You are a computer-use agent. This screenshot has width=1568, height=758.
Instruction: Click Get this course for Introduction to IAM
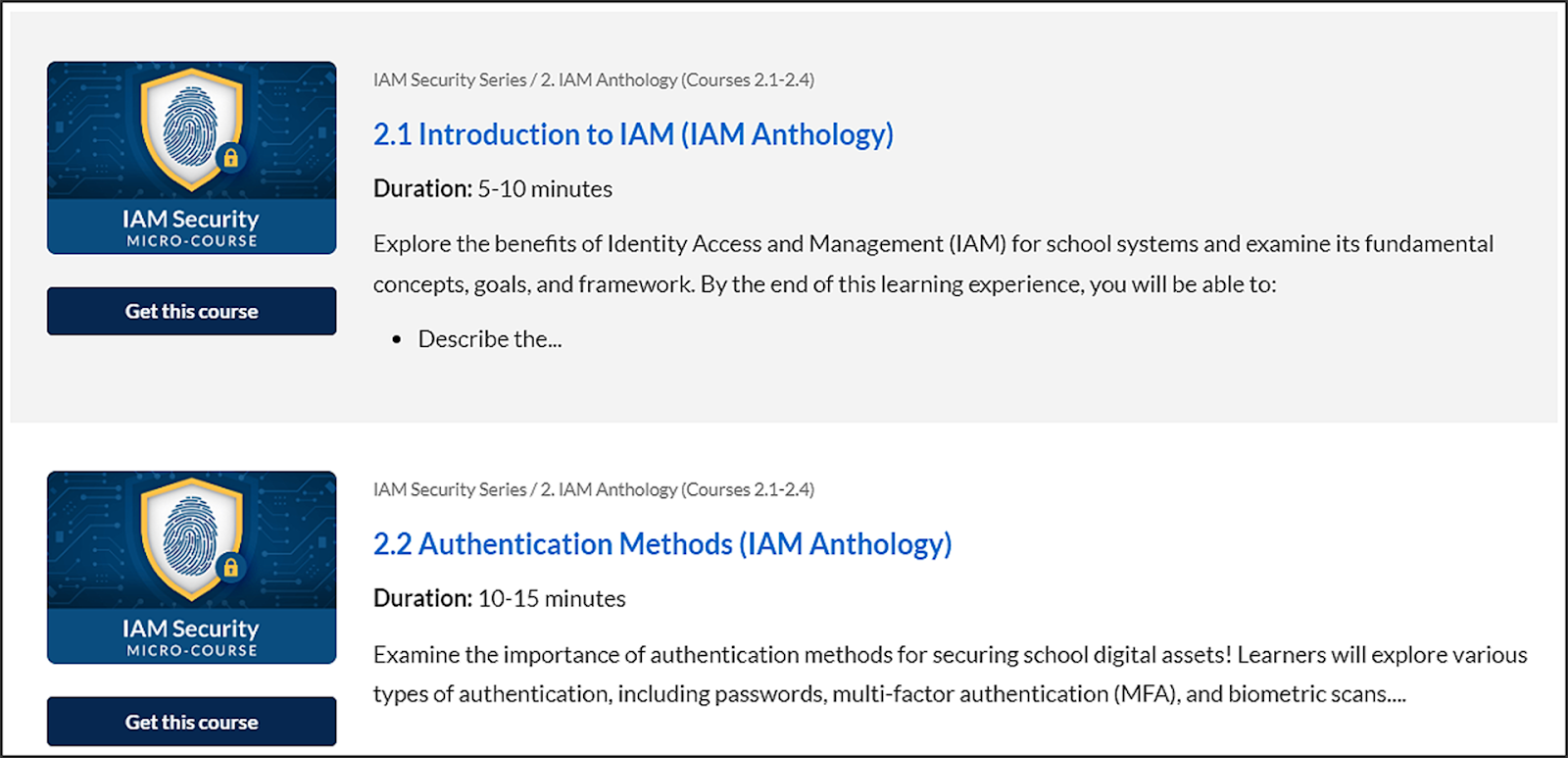click(x=191, y=311)
